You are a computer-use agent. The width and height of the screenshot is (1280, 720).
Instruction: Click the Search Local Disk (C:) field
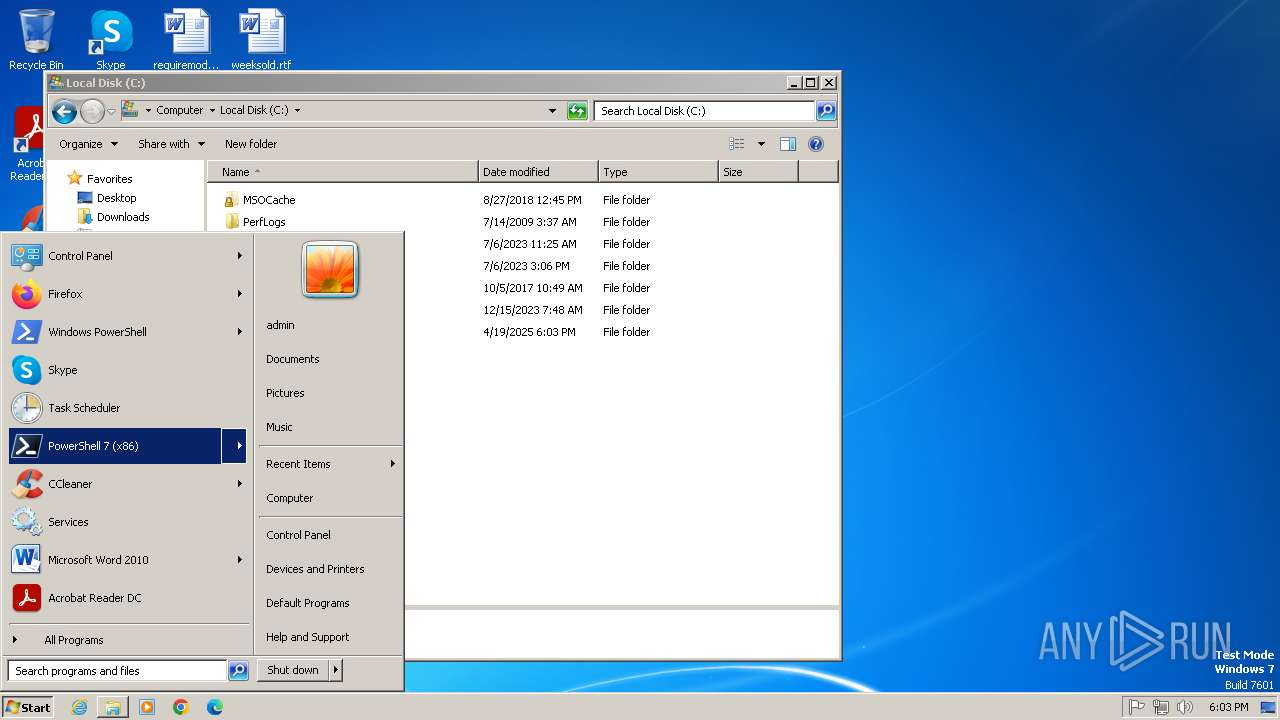tap(705, 111)
